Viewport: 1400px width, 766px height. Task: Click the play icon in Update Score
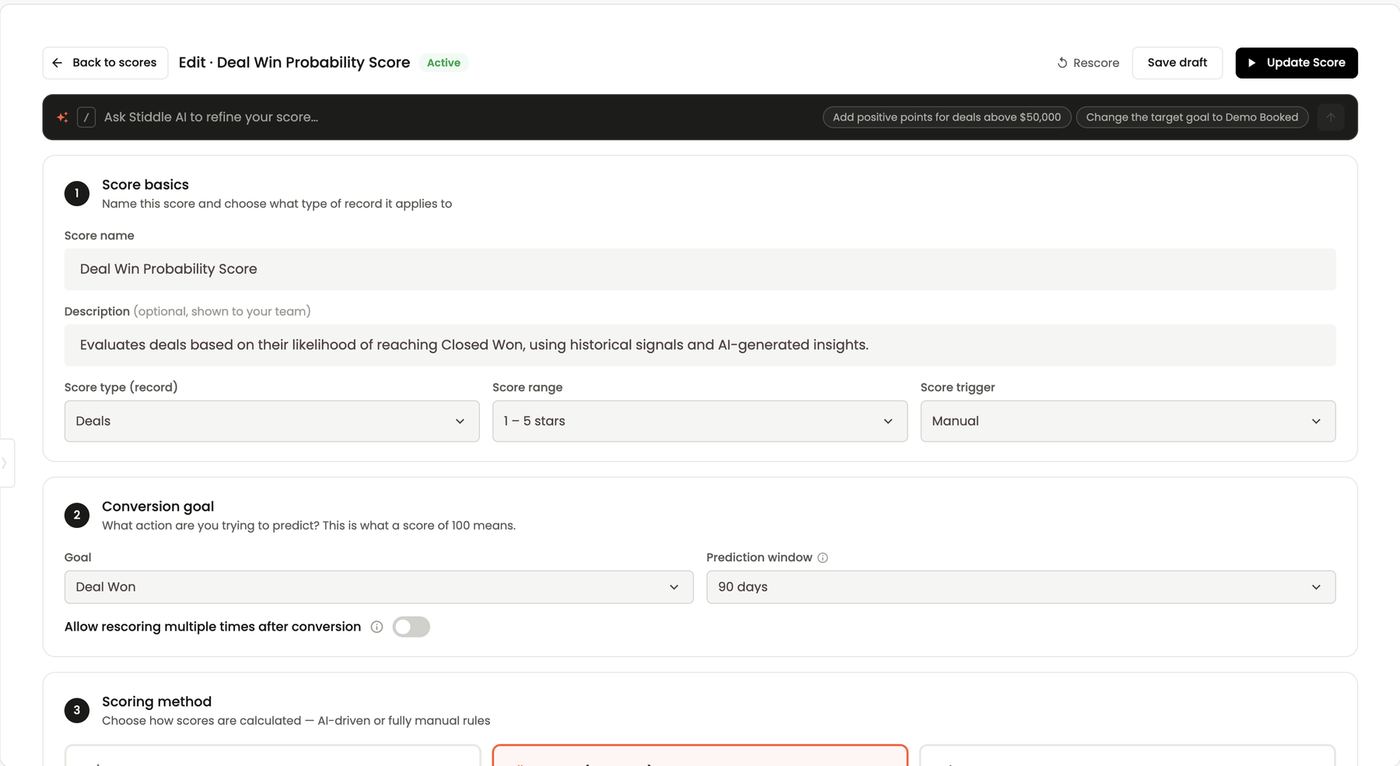point(1251,63)
